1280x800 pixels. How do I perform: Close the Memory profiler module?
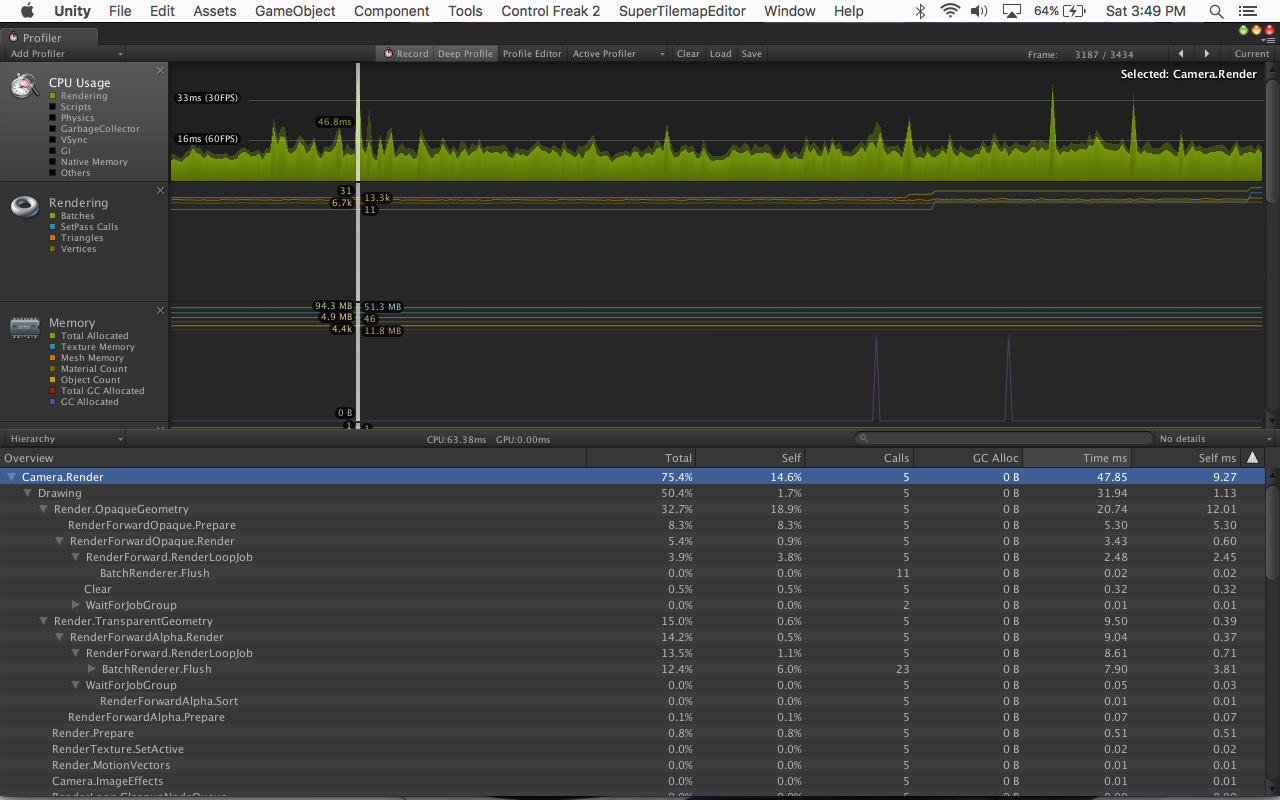pos(161,310)
